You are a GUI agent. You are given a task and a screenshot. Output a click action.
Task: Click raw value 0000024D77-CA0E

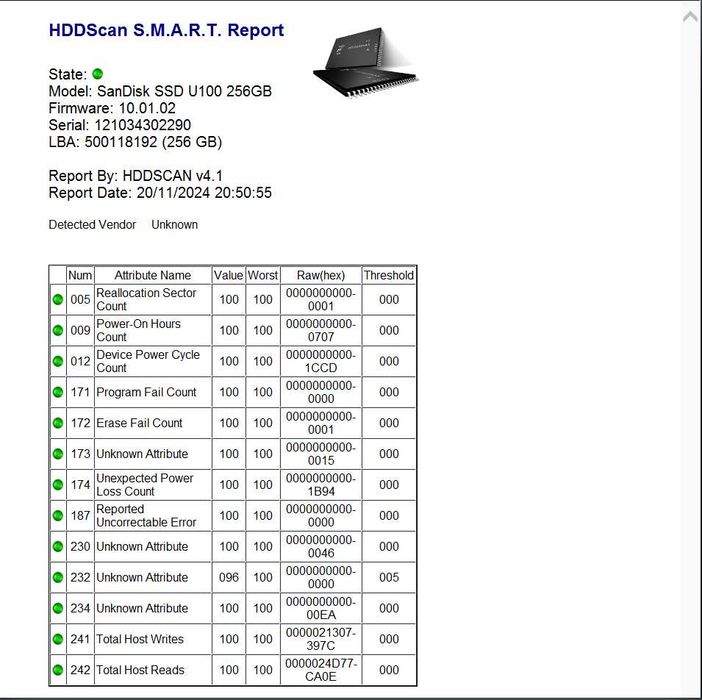coord(321,670)
